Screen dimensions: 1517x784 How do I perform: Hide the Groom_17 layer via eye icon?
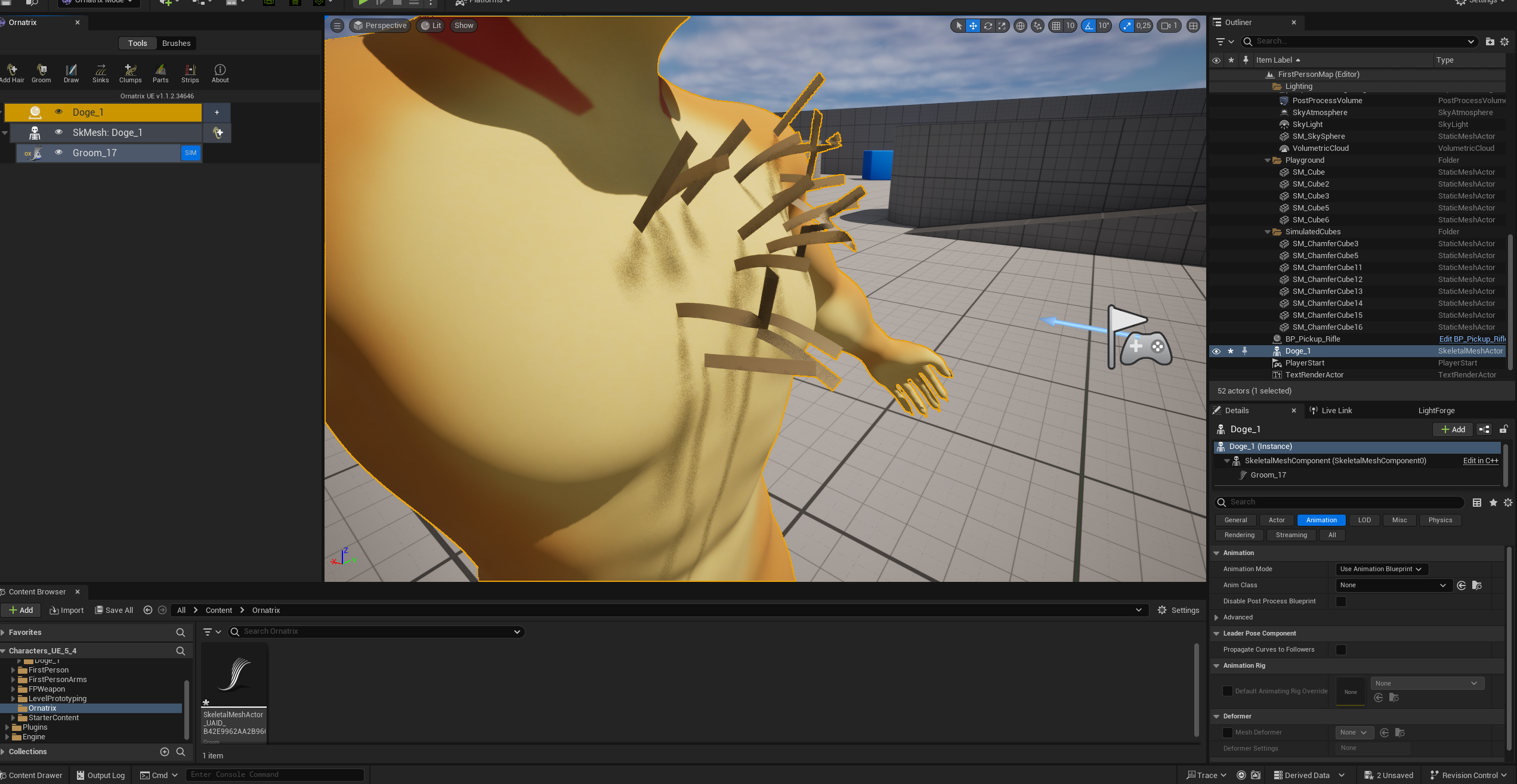click(x=58, y=153)
